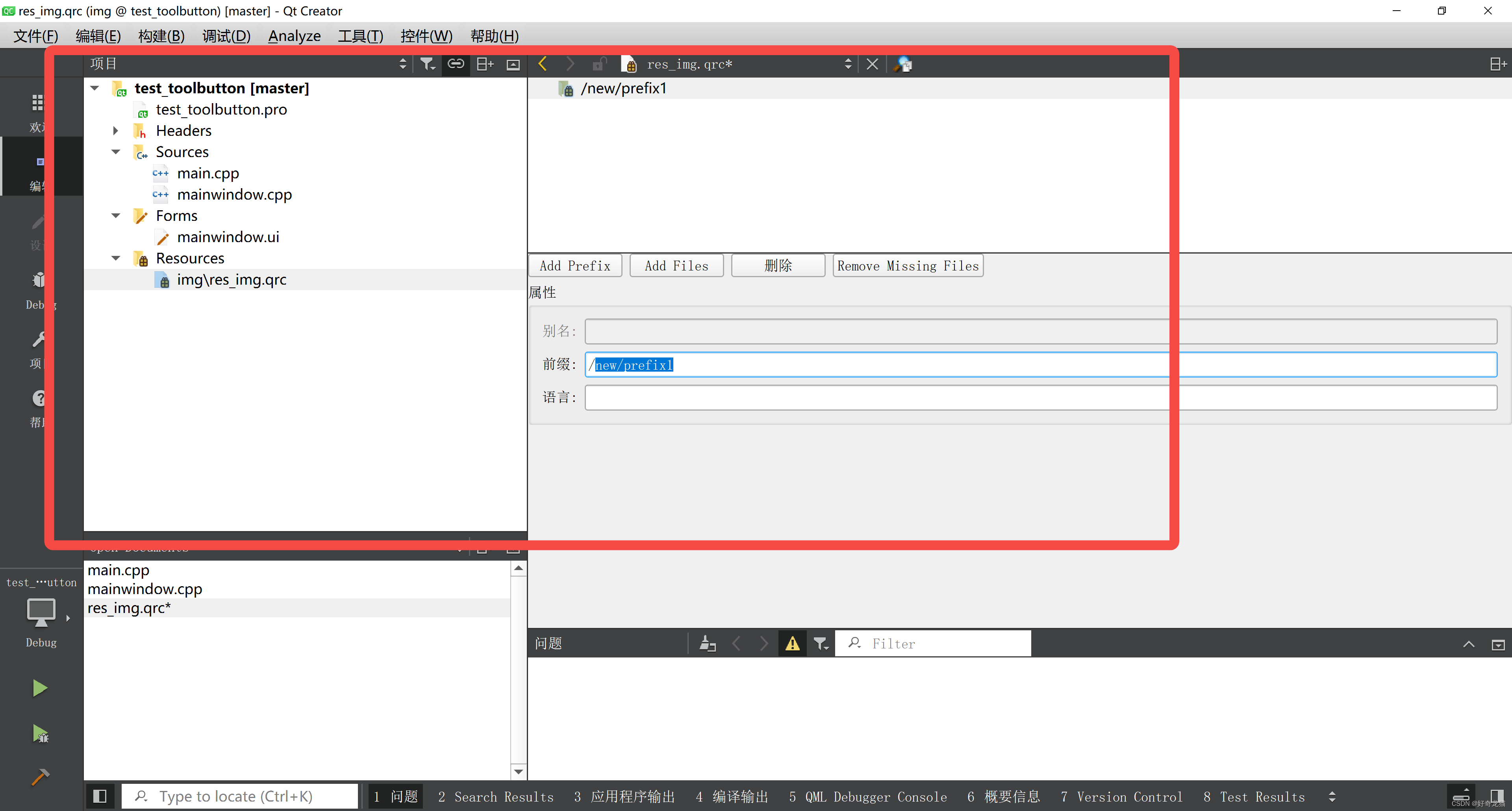The image size is (1512, 811).
Task: Click the file lock icon in editor toolbar
Action: 598,64
